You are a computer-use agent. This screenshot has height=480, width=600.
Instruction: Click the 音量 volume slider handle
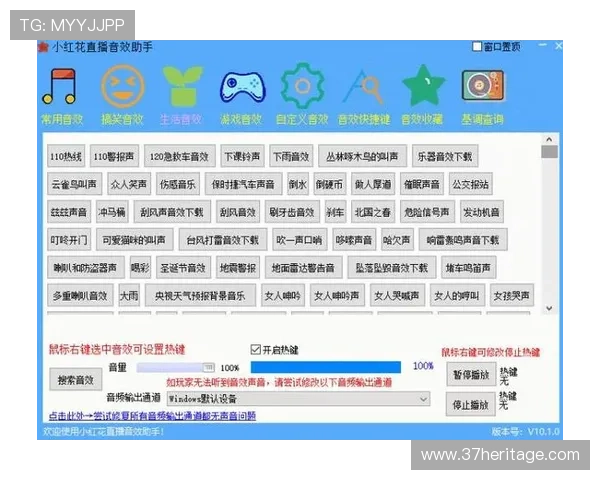click(x=209, y=367)
